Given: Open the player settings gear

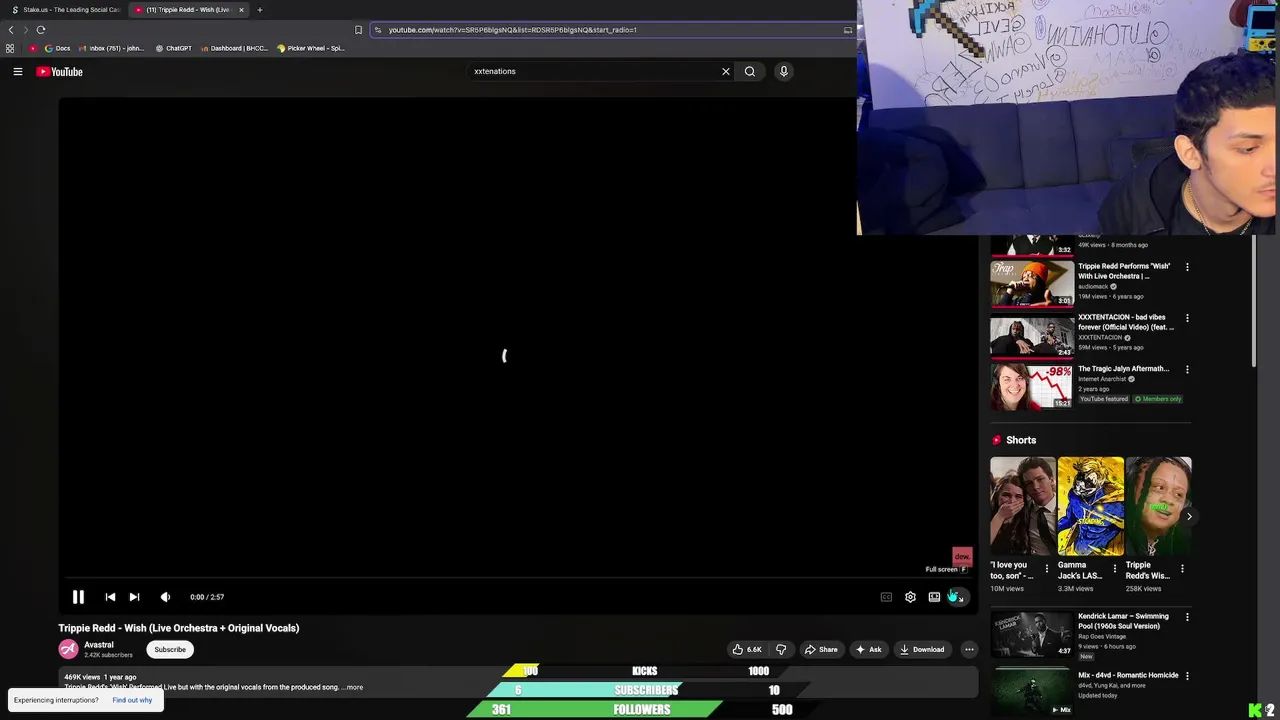Looking at the screenshot, I should 910,597.
